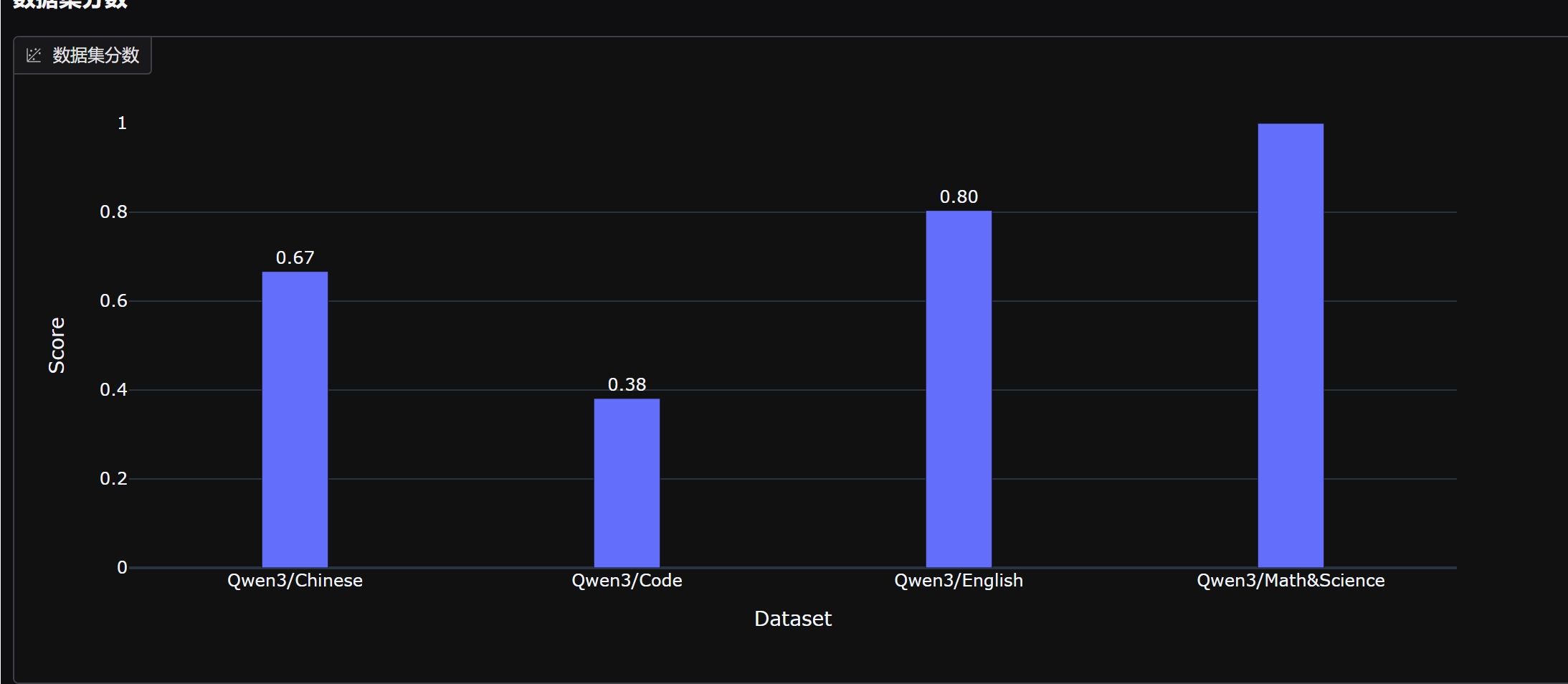Click the Qwen3/Chinese axis label

pos(295,580)
